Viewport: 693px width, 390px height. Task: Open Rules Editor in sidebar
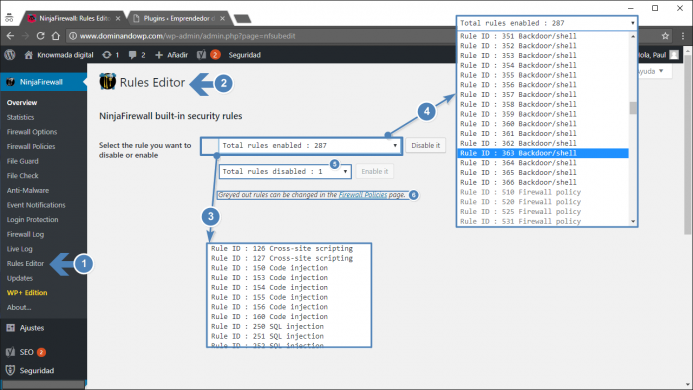coord(25,264)
